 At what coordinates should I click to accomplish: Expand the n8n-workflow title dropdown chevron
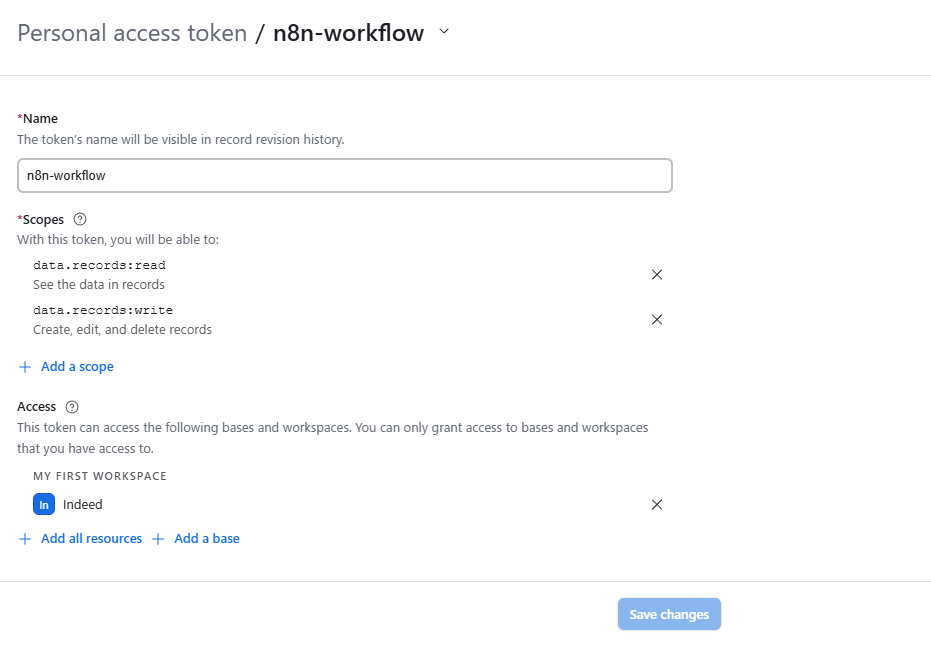pos(445,32)
